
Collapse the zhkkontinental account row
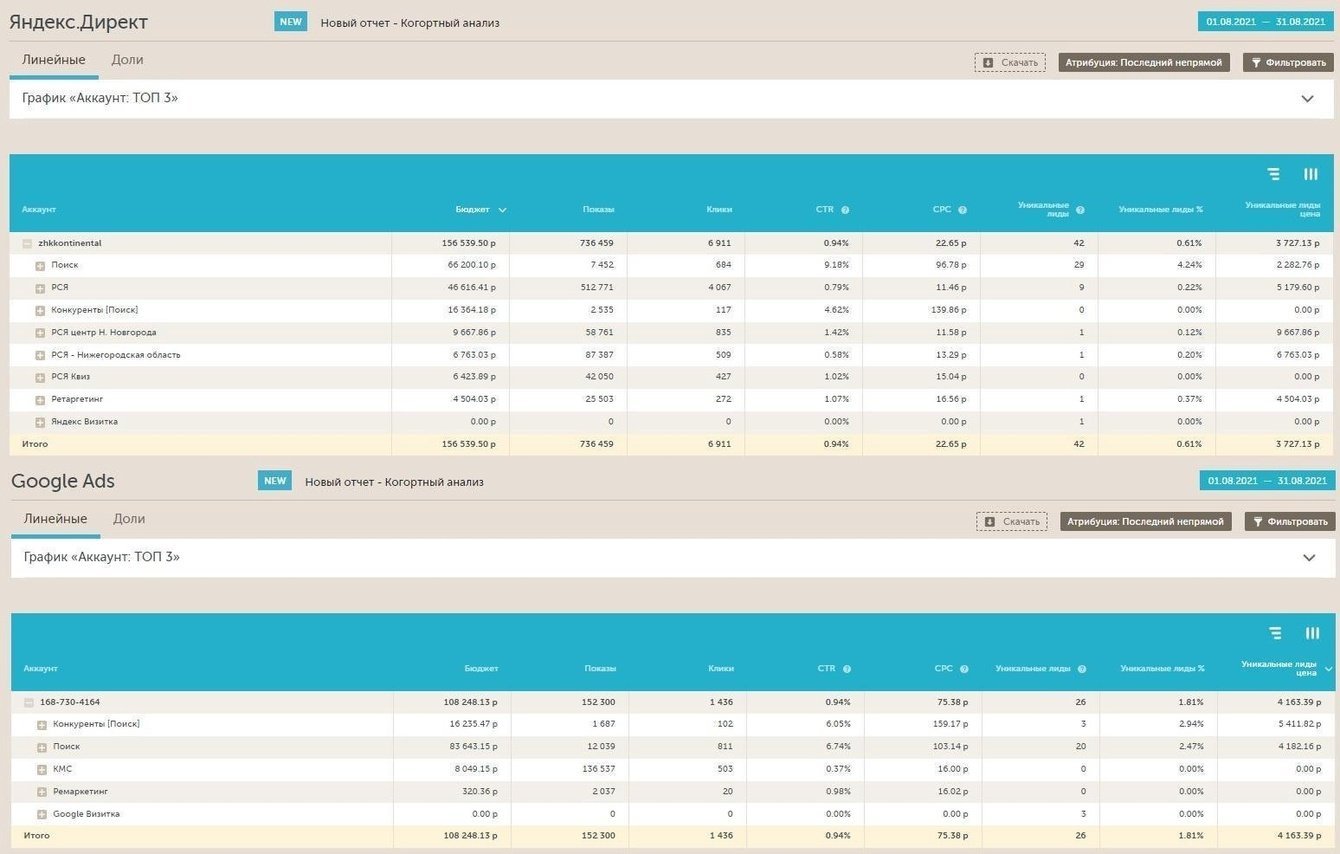click(28, 243)
